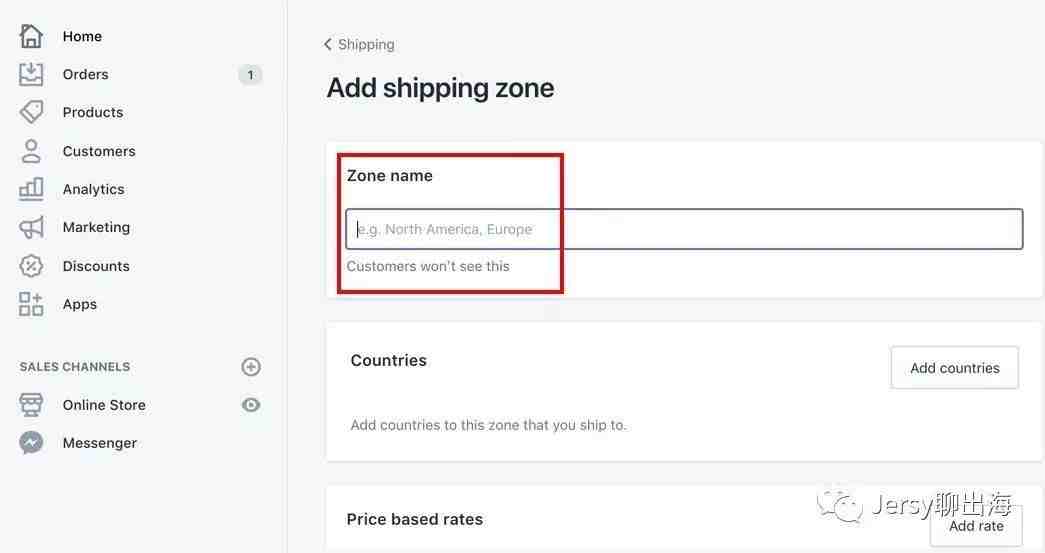Open Customers via the person icon
This screenshot has height=553, width=1045.
tap(31, 151)
